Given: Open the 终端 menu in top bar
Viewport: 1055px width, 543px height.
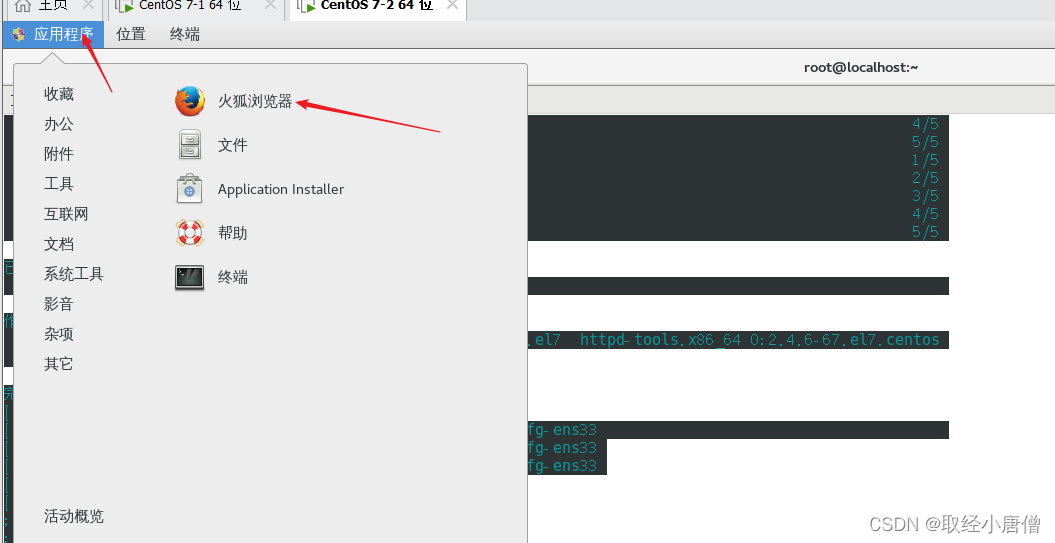Looking at the screenshot, I should 184,34.
